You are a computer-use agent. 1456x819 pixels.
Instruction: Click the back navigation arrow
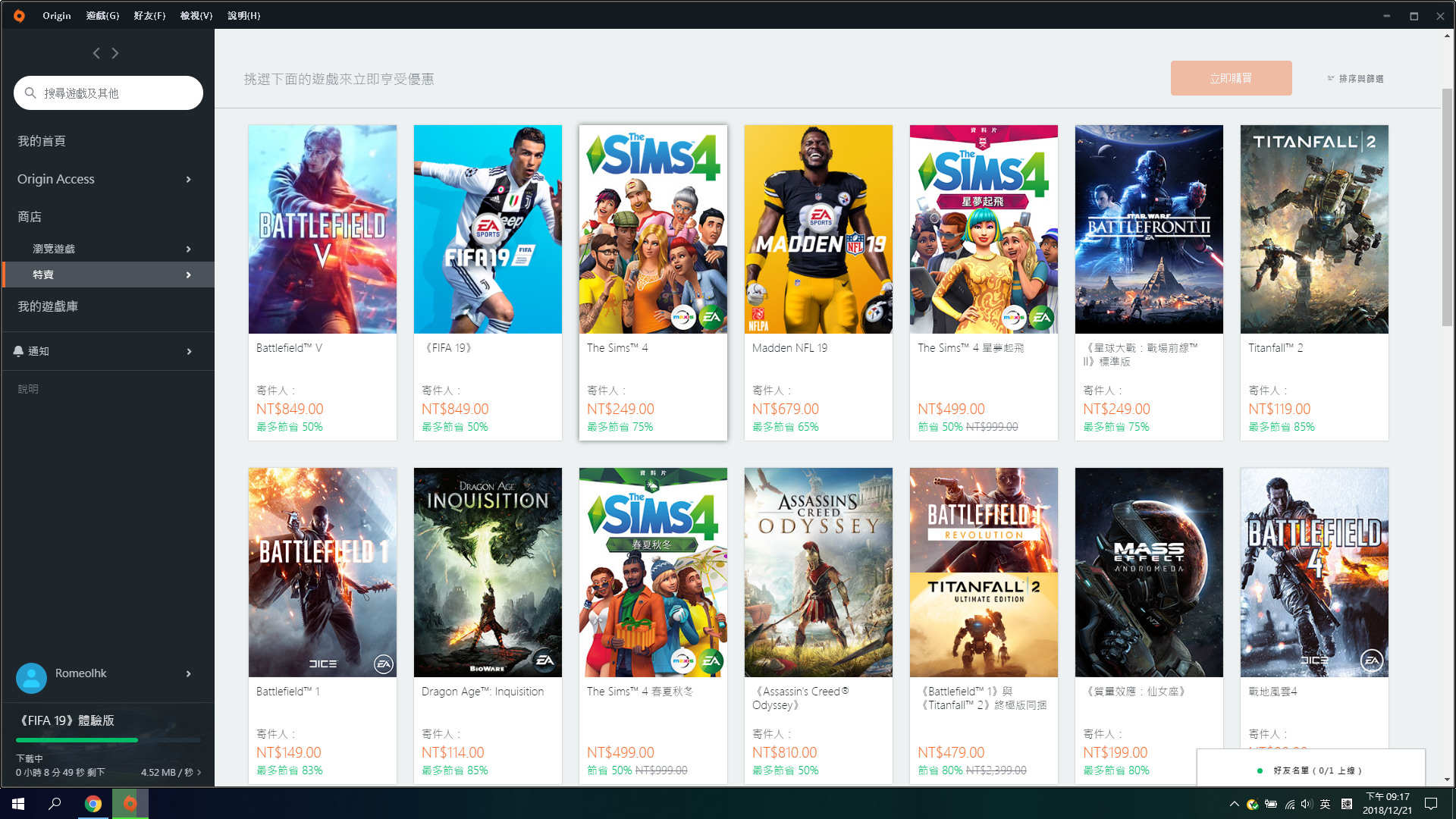click(96, 53)
